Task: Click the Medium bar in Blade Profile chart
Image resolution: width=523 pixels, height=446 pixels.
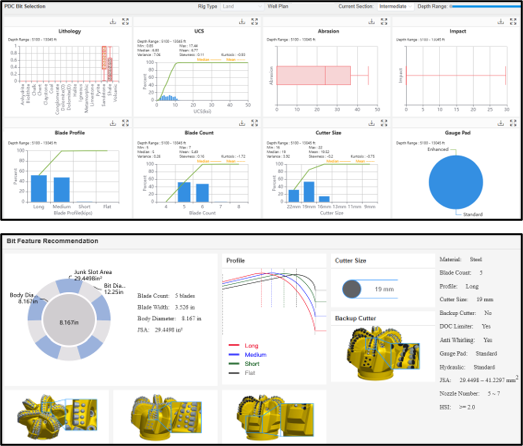Action: 62,189
